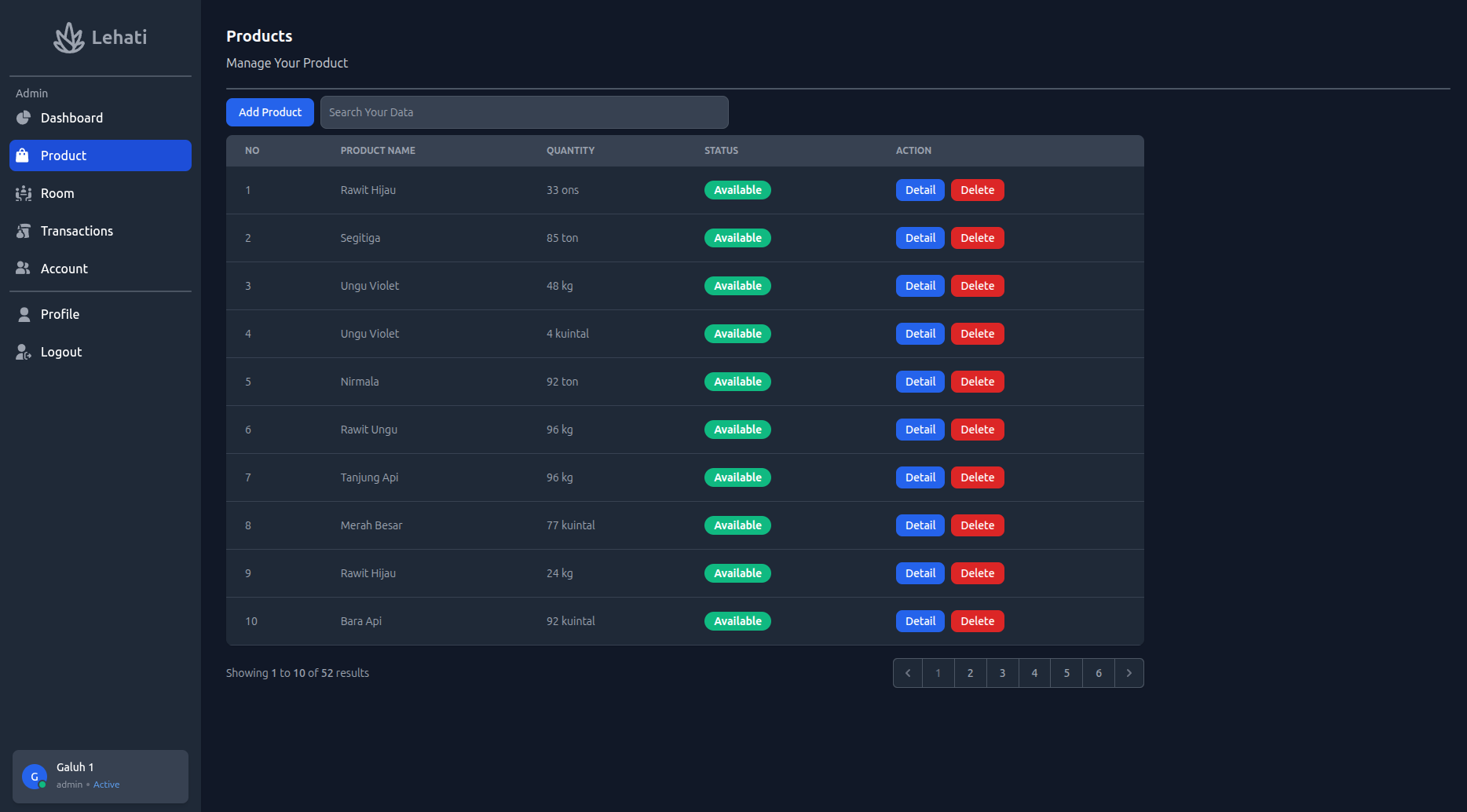Delete the Nirmala product row
1467x812 pixels.
977,382
